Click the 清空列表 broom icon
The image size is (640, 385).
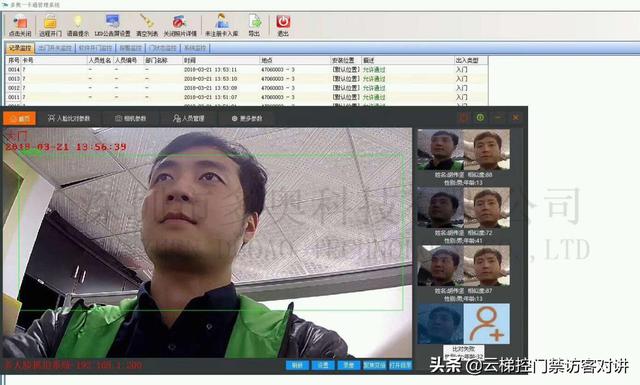pyautogui.click(x=147, y=21)
